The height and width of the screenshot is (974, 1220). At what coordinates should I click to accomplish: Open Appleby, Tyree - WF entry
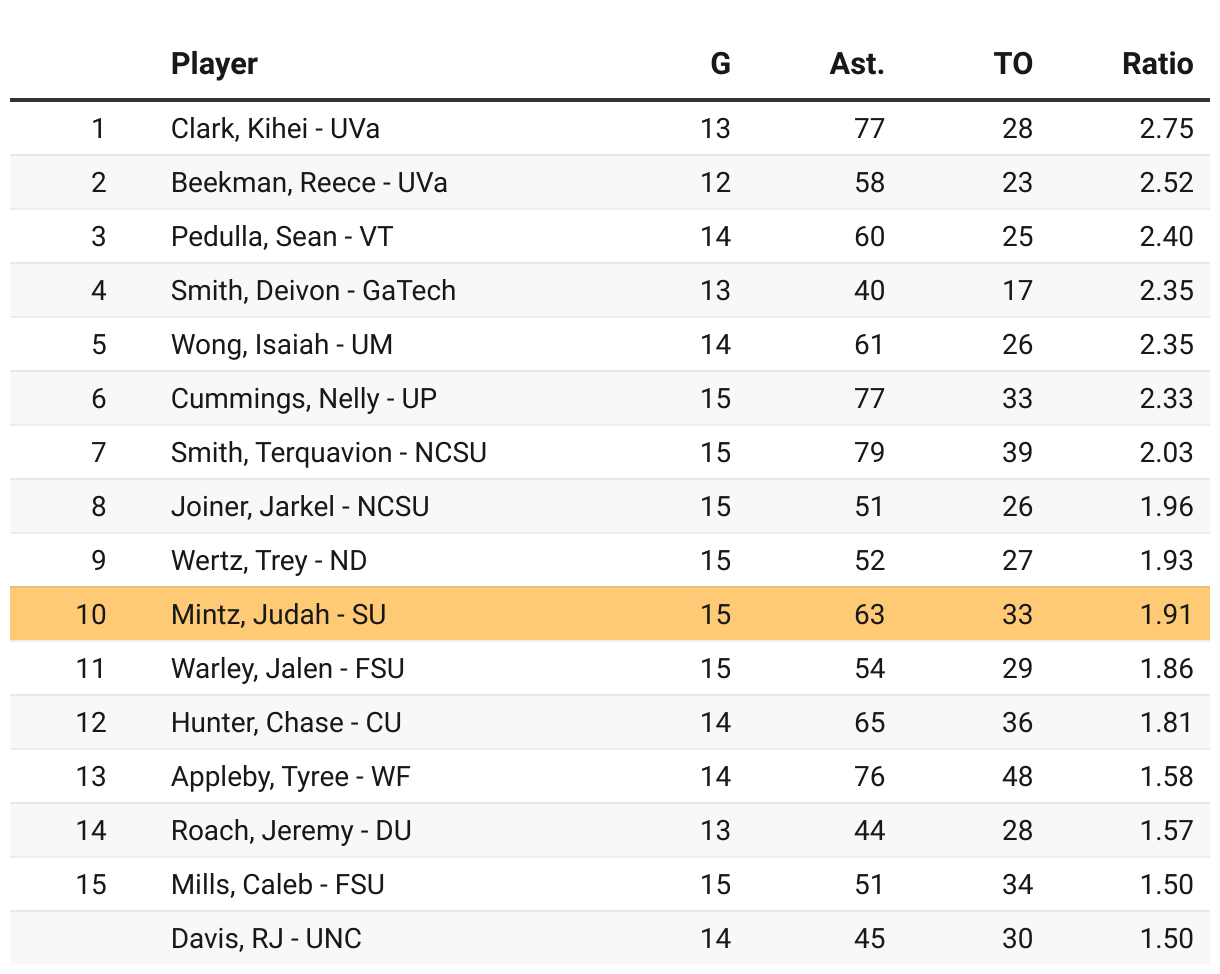(291, 776)
